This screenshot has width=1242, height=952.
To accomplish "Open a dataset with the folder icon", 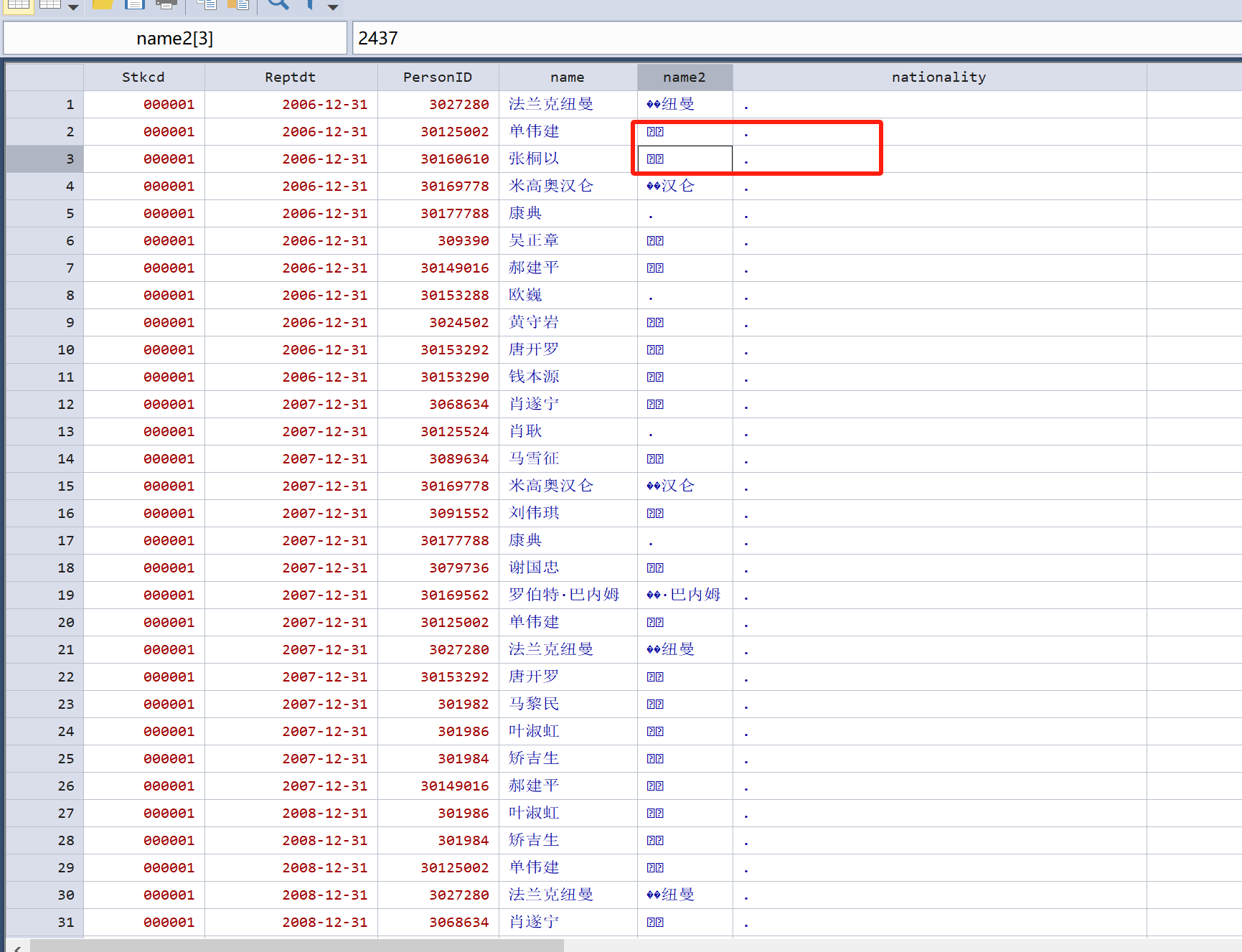I will pyautogui.click(x=103, y=4).
